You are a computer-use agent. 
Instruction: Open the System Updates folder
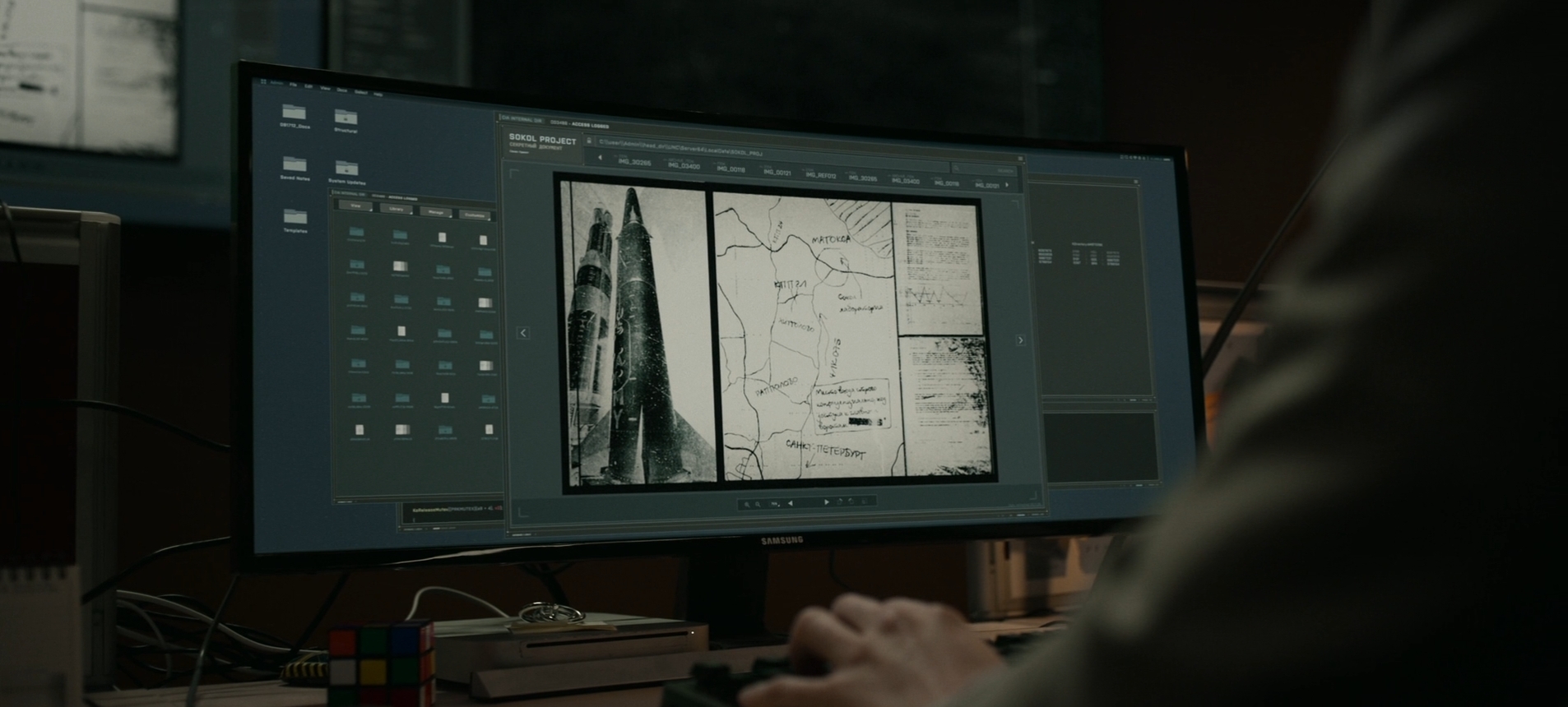coord(346,169)
